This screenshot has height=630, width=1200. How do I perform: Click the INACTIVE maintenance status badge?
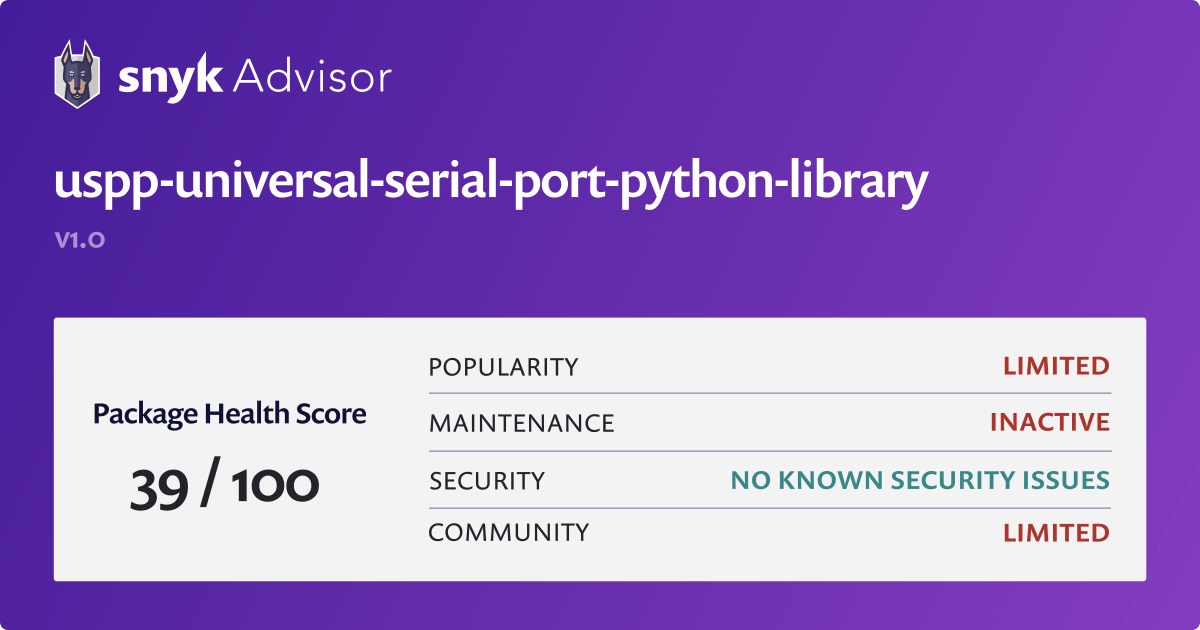coord(1049,422)
